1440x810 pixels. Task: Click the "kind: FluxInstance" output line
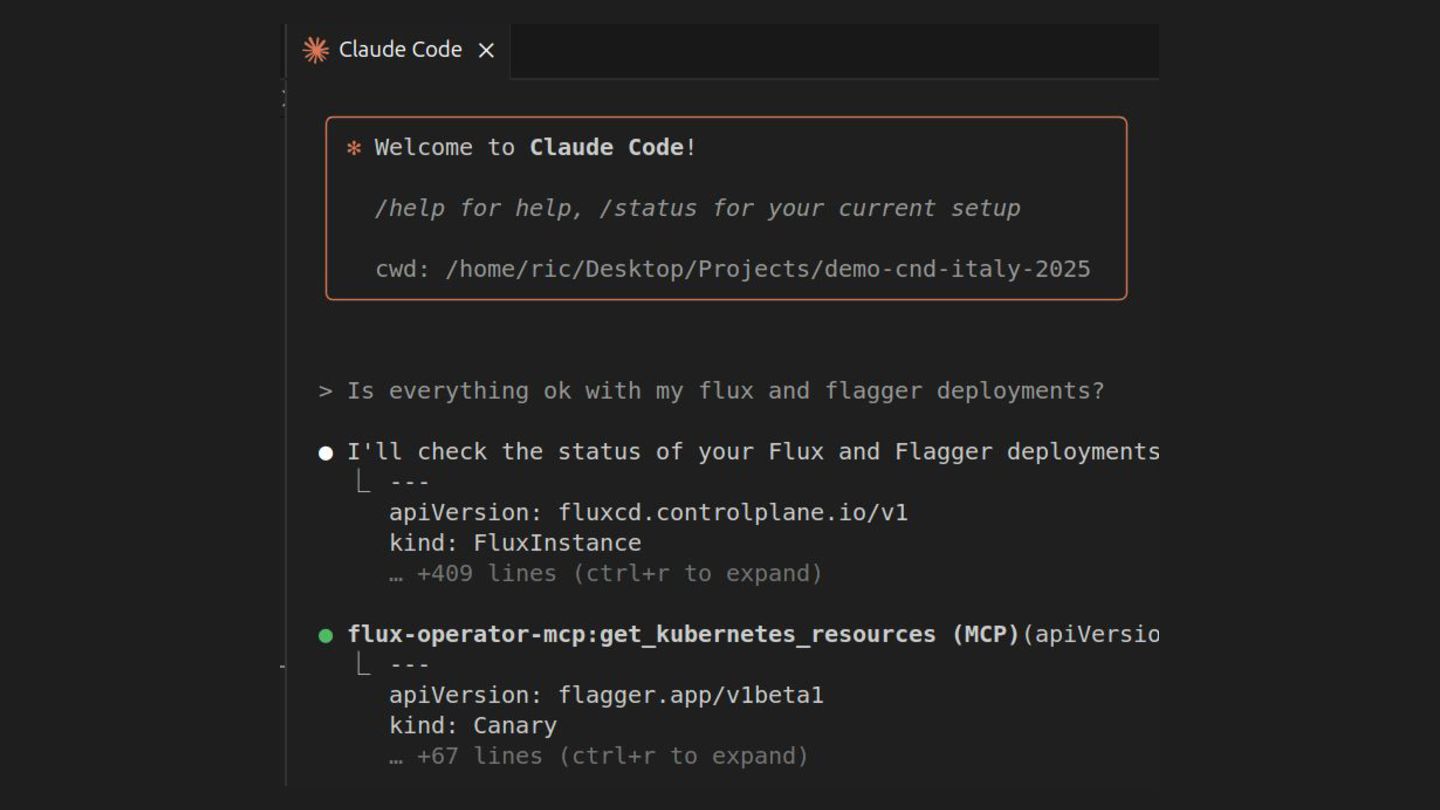[515, 543]
